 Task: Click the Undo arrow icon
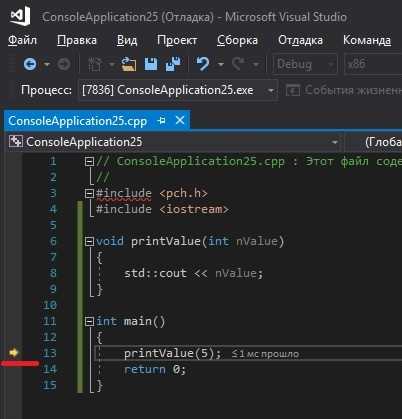pyautogui.click(x=203, y=64)
